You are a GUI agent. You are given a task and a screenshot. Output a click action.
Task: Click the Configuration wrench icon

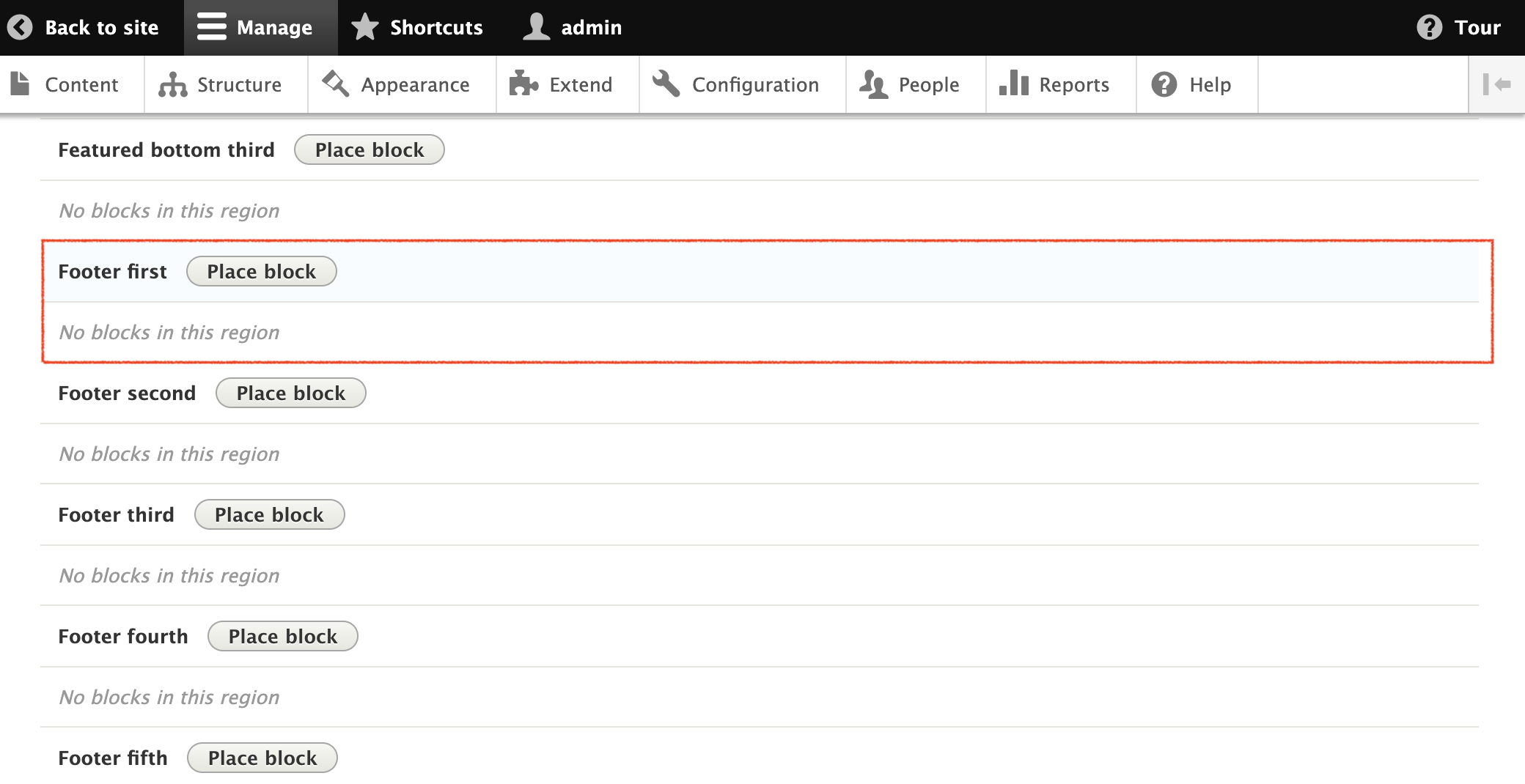(x=666, y=85)
